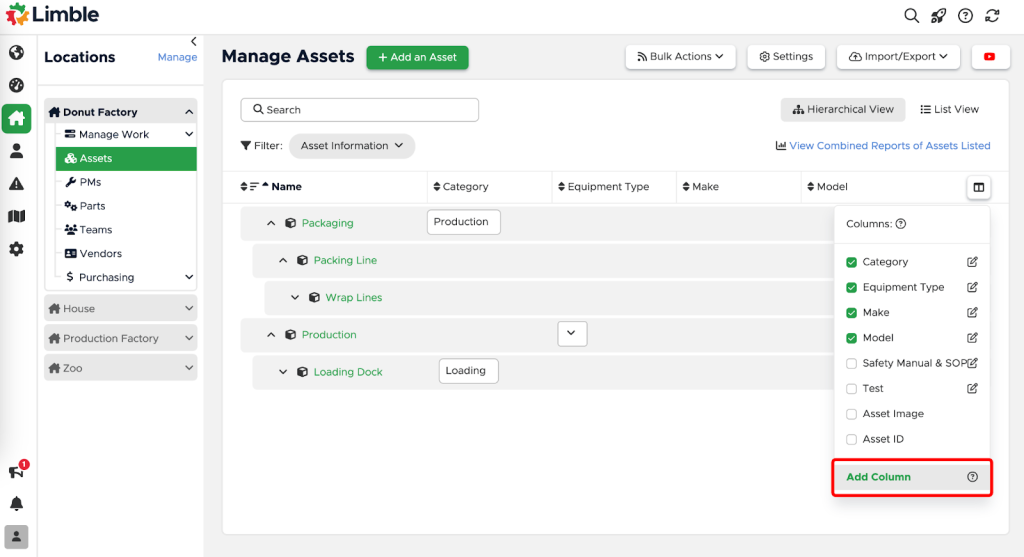
Task: Enable the Safety Manual & SOP checkbox
Action: pos(852,364)
